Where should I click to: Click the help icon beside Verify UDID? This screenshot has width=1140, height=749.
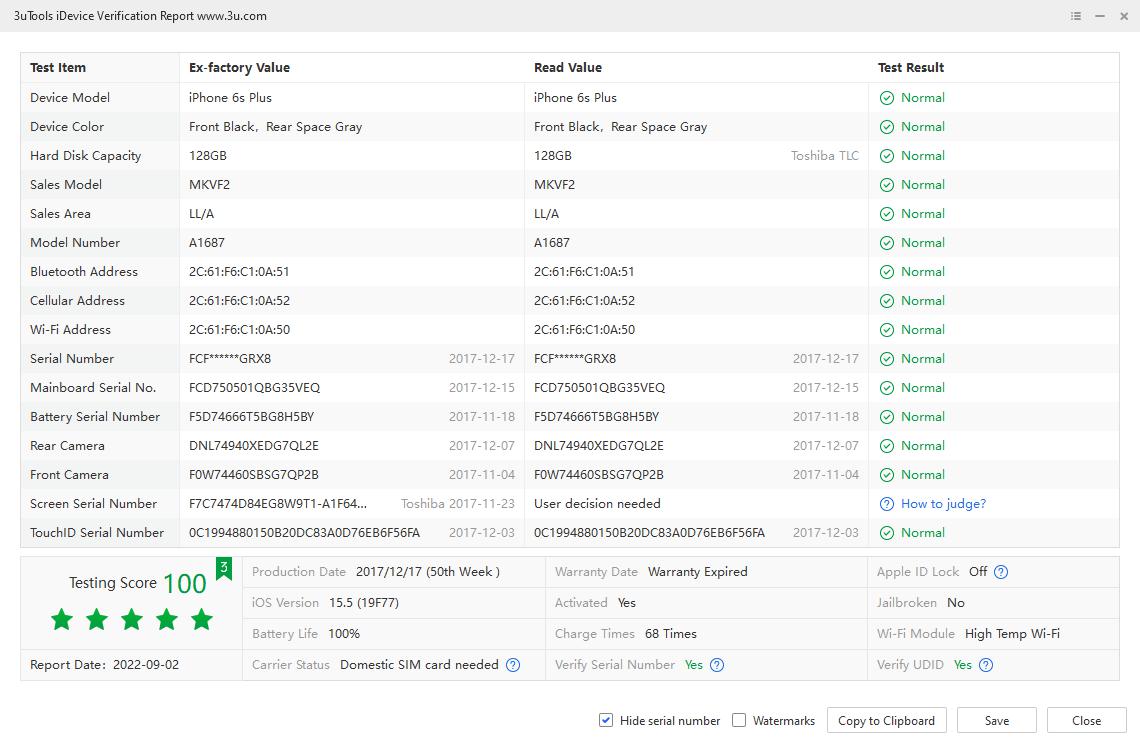[986, 665]
